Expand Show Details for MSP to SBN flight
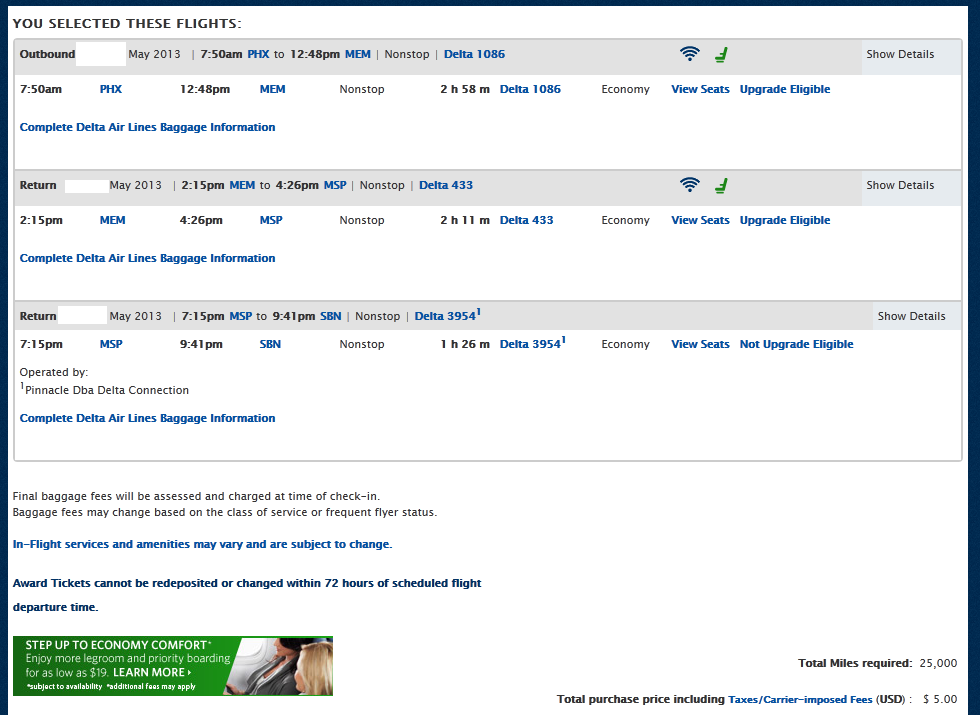This screenshot has height=715, width=980. [911, 316]
